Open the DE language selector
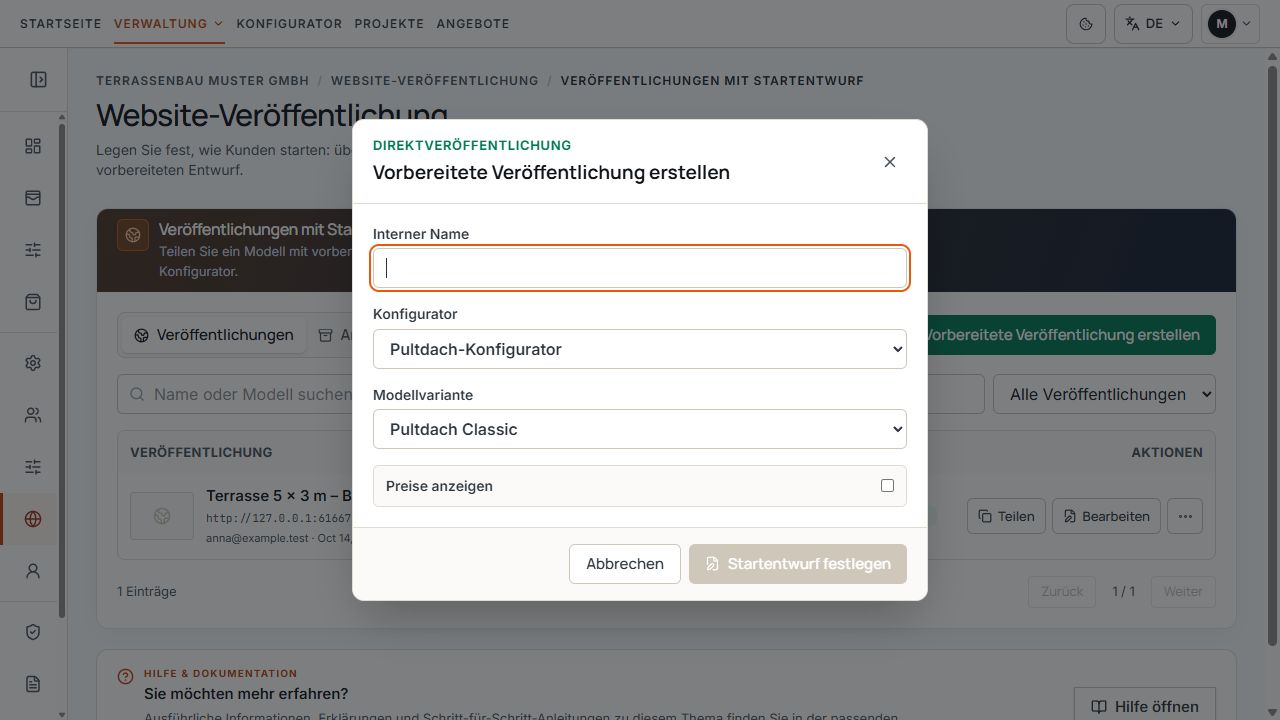This screenshot has height=720, width=1280. tap(1153, 24)
